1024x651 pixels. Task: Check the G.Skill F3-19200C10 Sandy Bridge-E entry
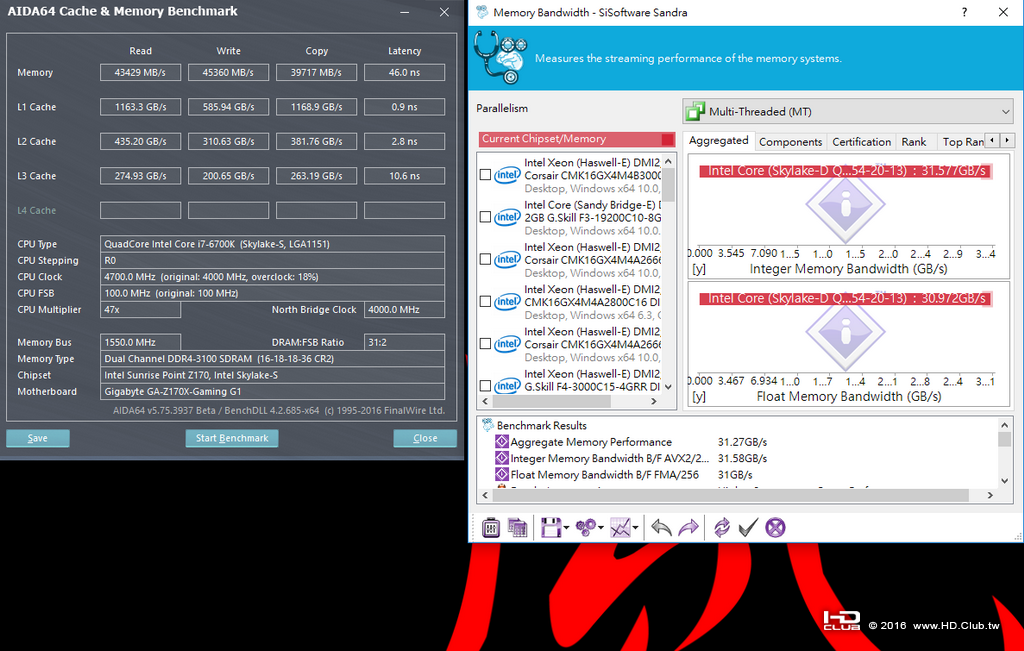pyautogui.click(x=485, y=217)
